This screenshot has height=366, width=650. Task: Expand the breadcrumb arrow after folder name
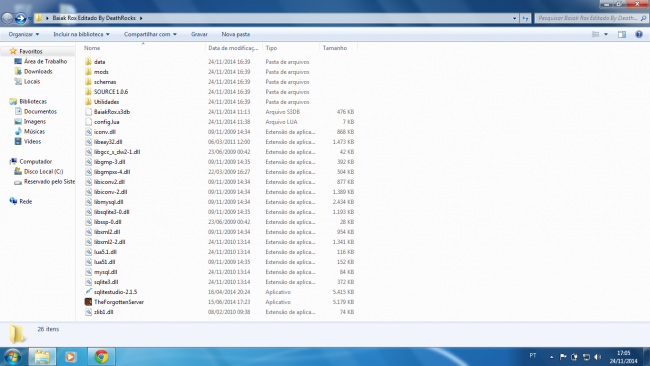tap(141, 18)
